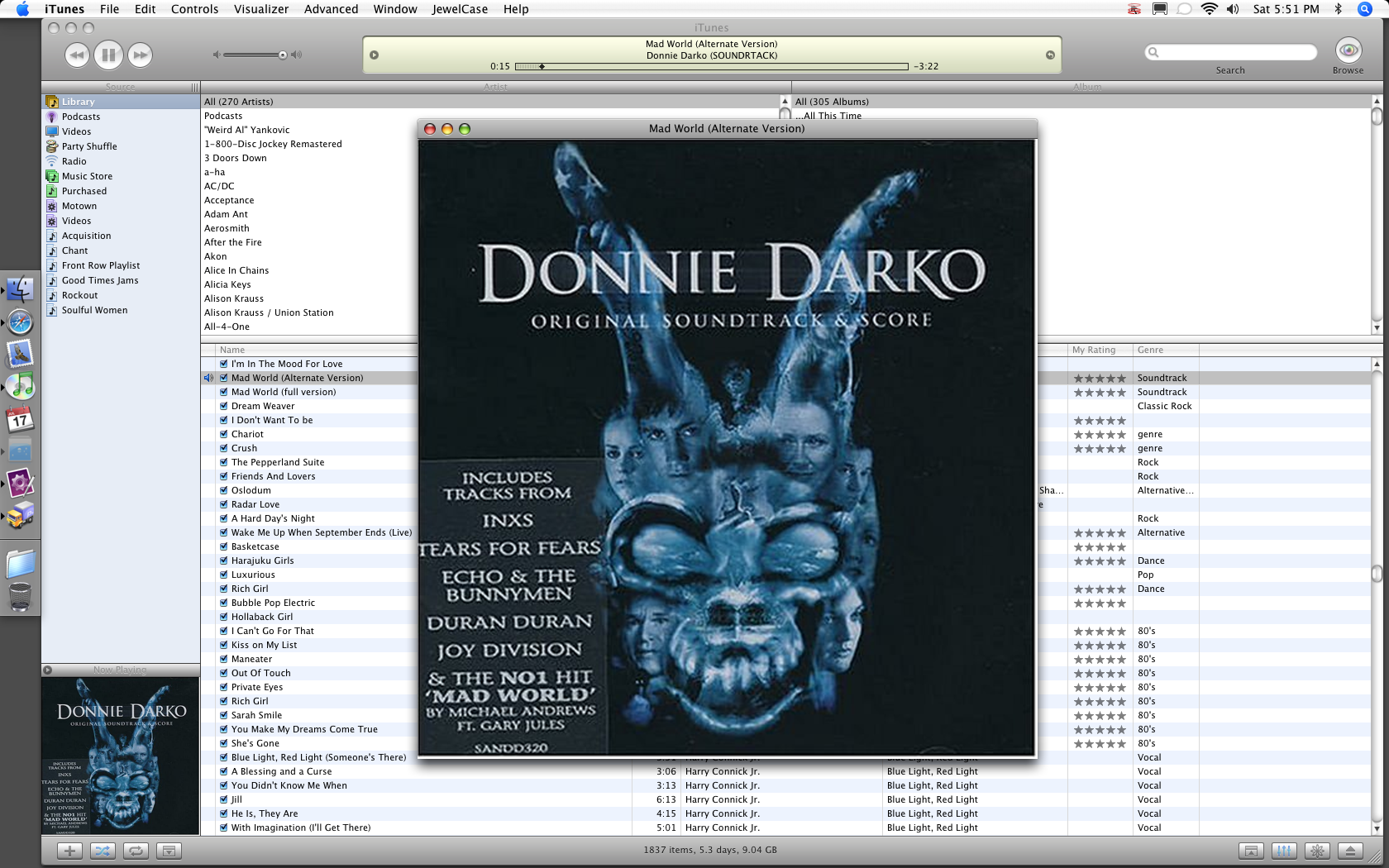Add a new playlist with the plus button
The width and height of the screenshot is (1389, 868).
point(69,851)
